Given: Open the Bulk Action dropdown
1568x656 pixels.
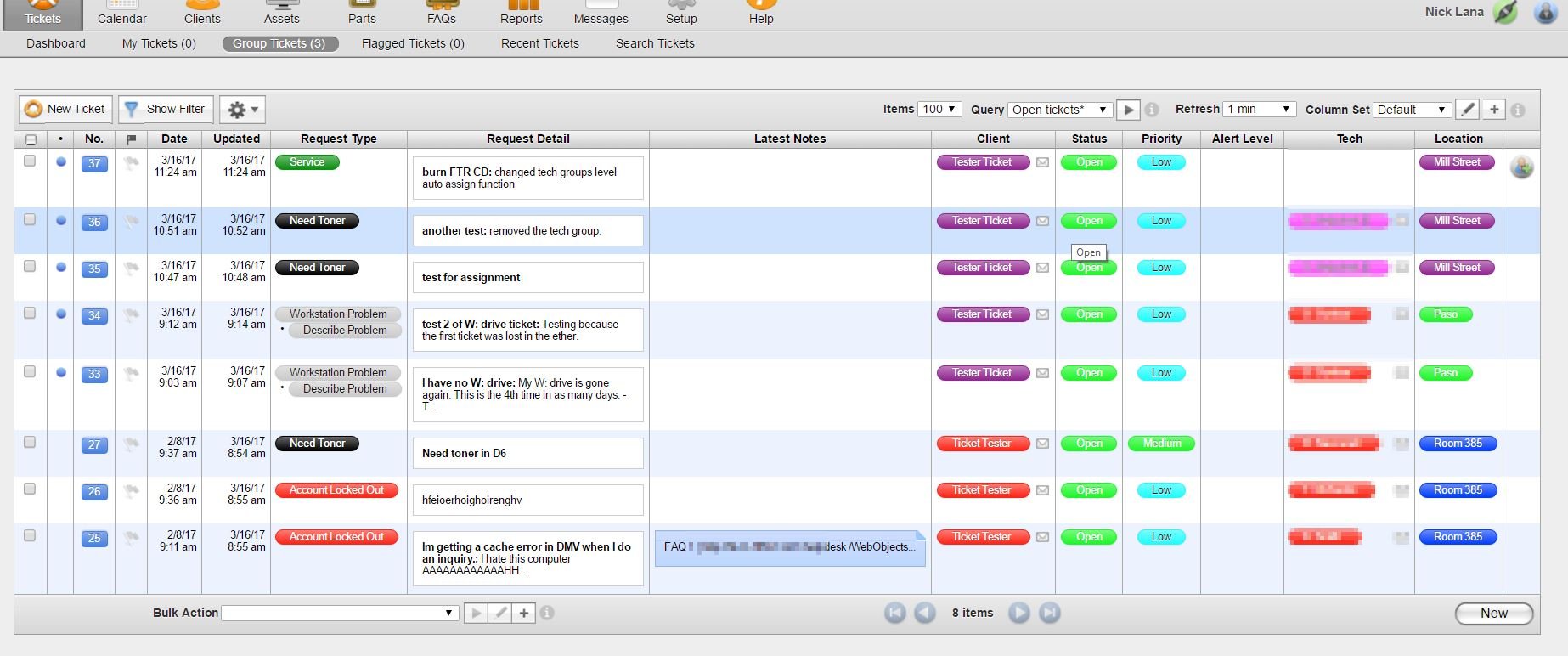Looking at the screenshot, I should point(340,613).
